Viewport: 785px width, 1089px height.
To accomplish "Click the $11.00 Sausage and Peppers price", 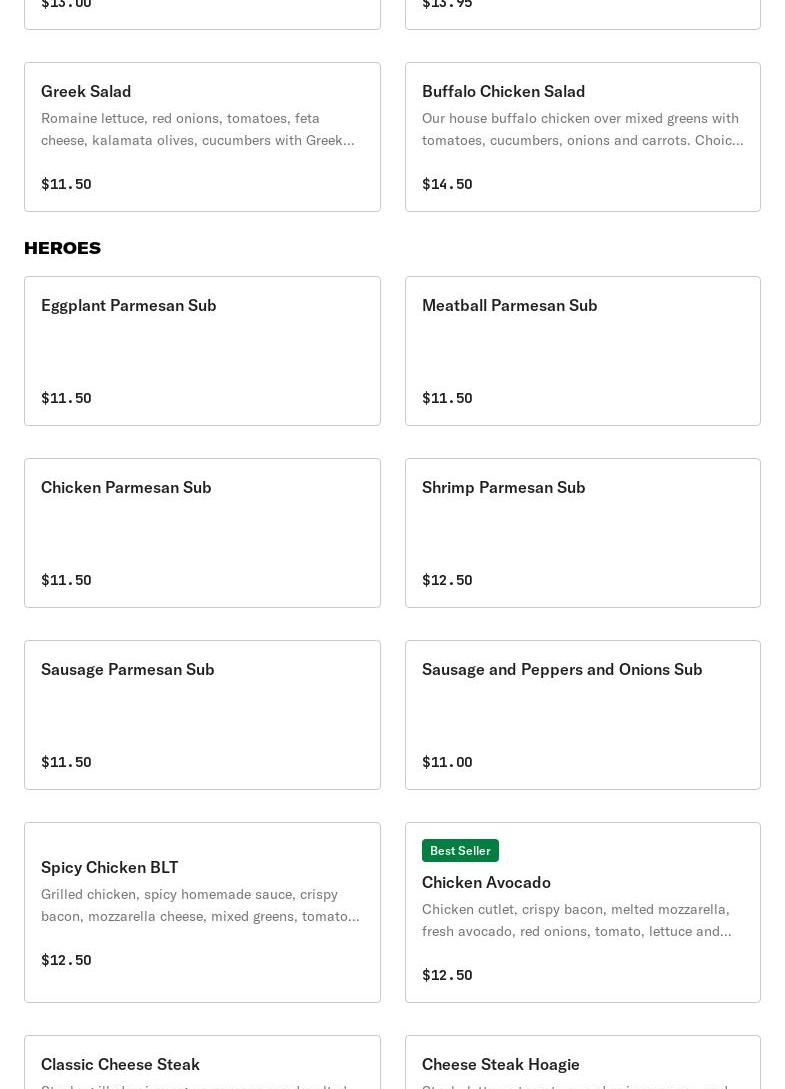I will point(447,762).
